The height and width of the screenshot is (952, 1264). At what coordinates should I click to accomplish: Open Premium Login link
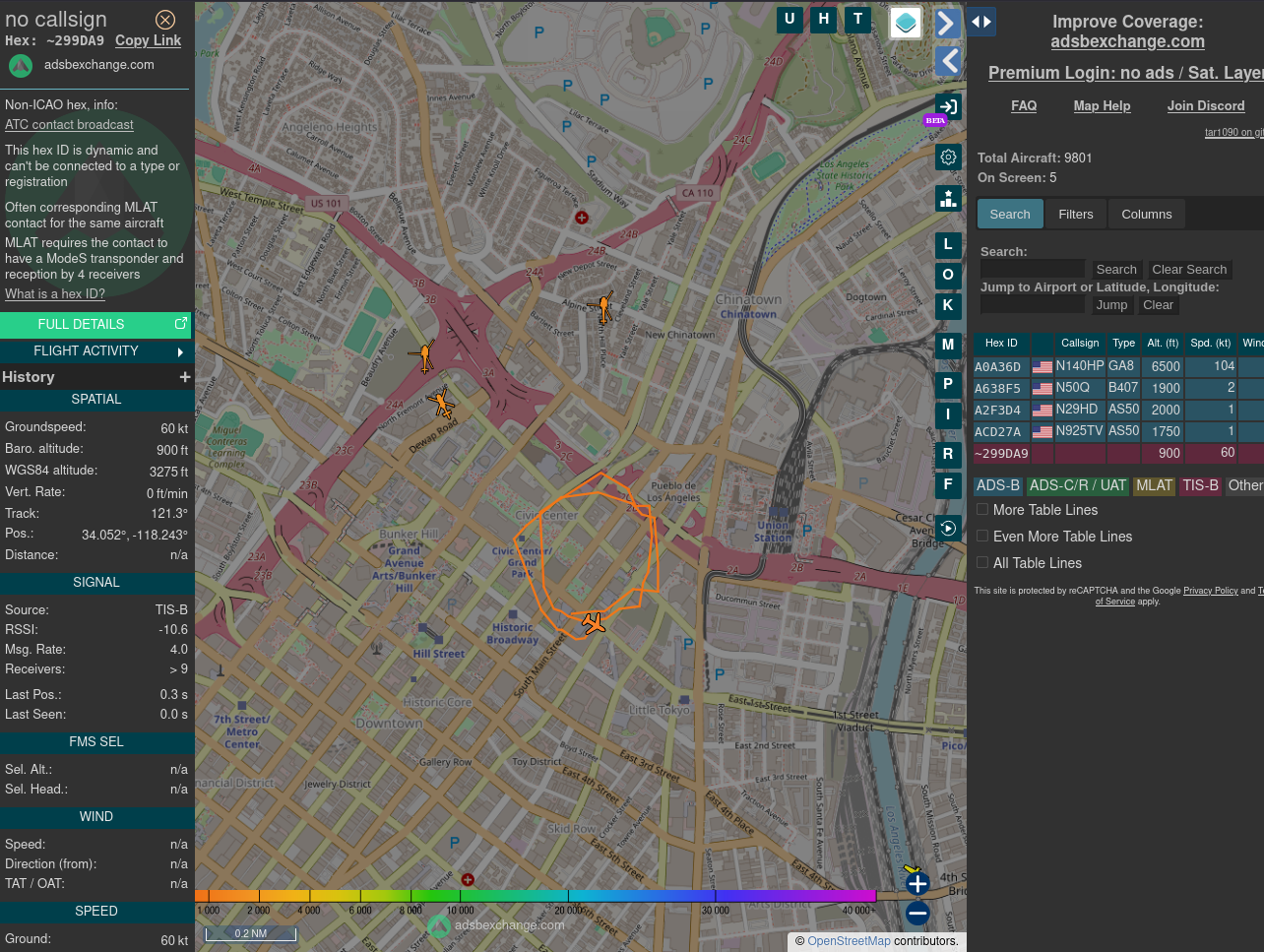(x=1126, y=73)
